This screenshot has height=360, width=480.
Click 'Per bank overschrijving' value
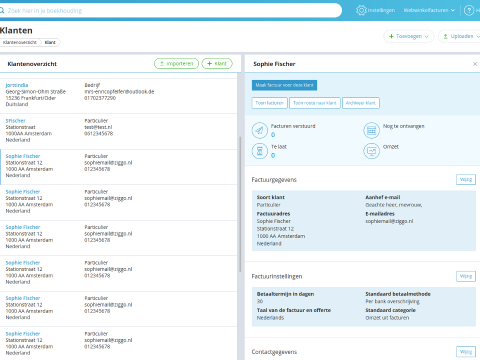coord(393,302)
